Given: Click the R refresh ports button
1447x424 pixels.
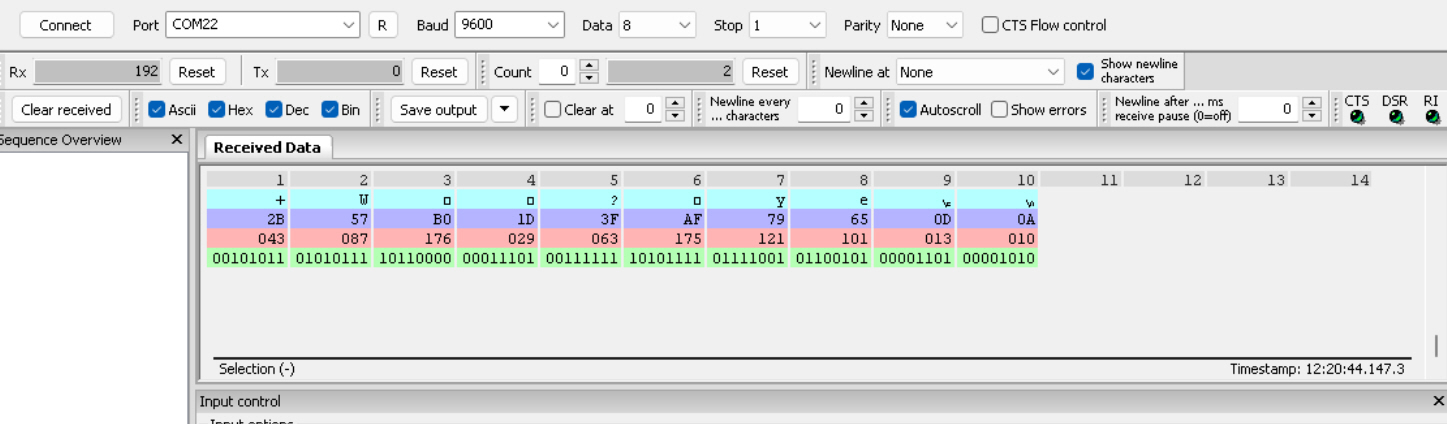Looking at the screenshot, I should pyautogui.click(x=381, y=25).
